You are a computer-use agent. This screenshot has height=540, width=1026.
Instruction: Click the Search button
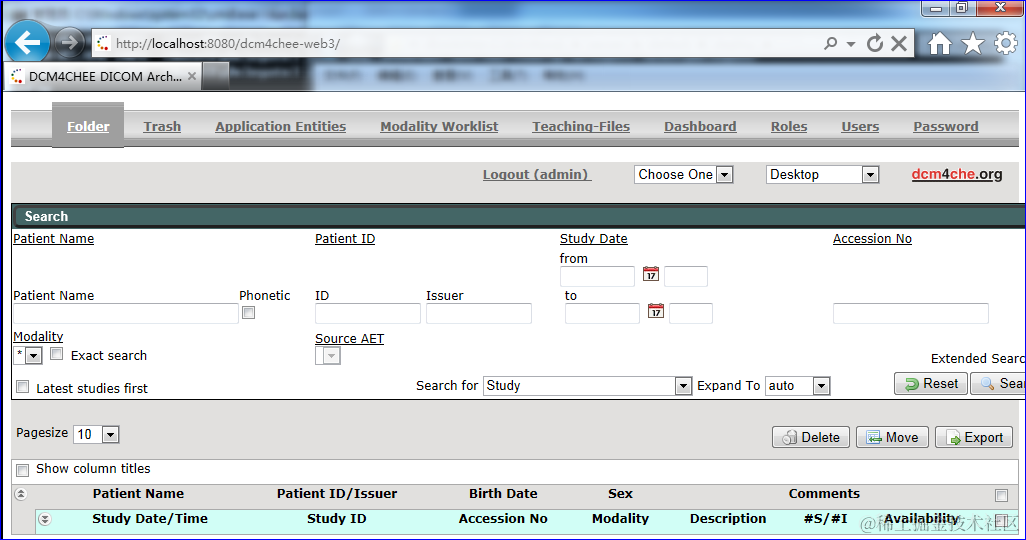point(998,384)
